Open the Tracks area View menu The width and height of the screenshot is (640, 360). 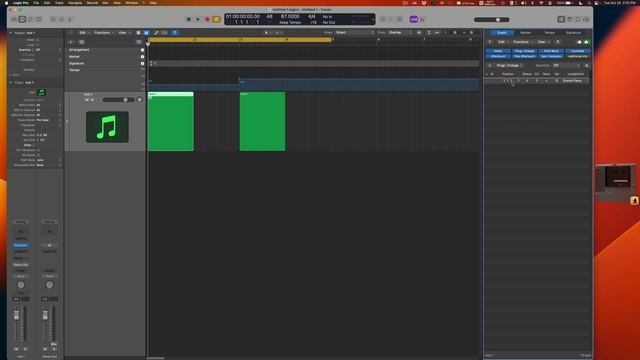(123, 33)
